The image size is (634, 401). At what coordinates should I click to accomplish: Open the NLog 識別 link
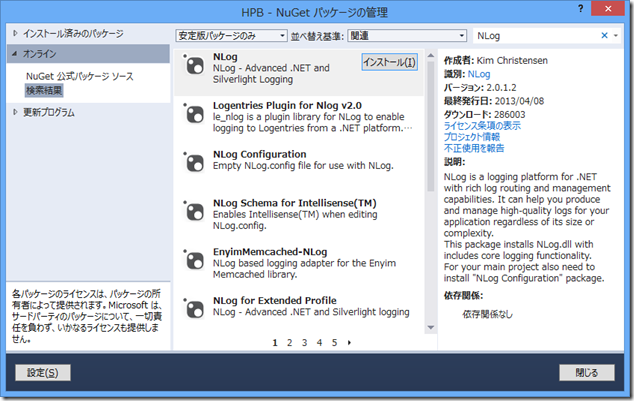[x=479, y=74]
